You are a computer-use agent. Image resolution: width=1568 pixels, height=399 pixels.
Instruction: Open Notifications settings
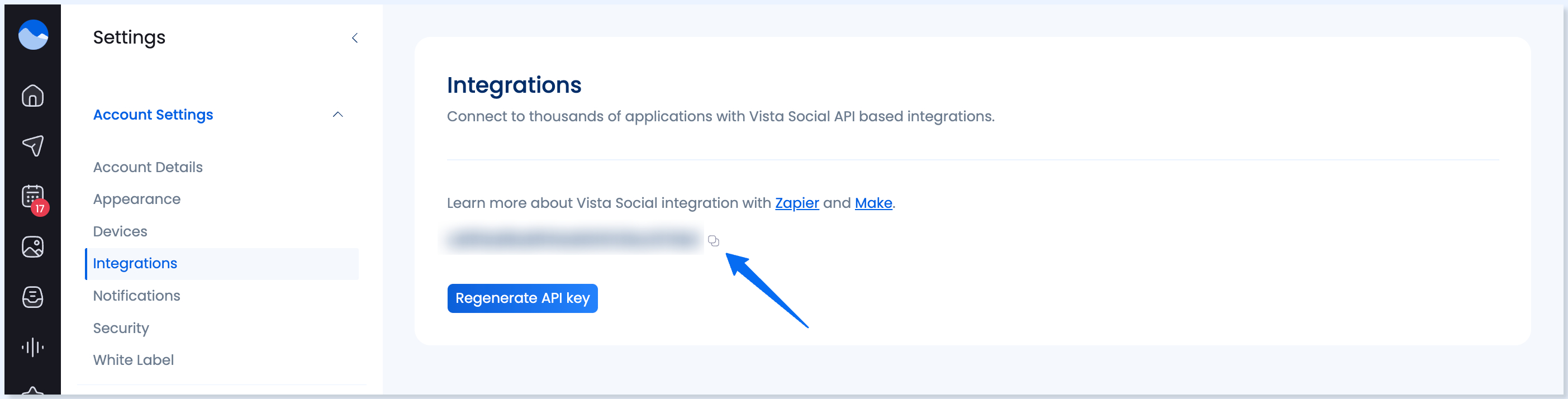(136, 296)
